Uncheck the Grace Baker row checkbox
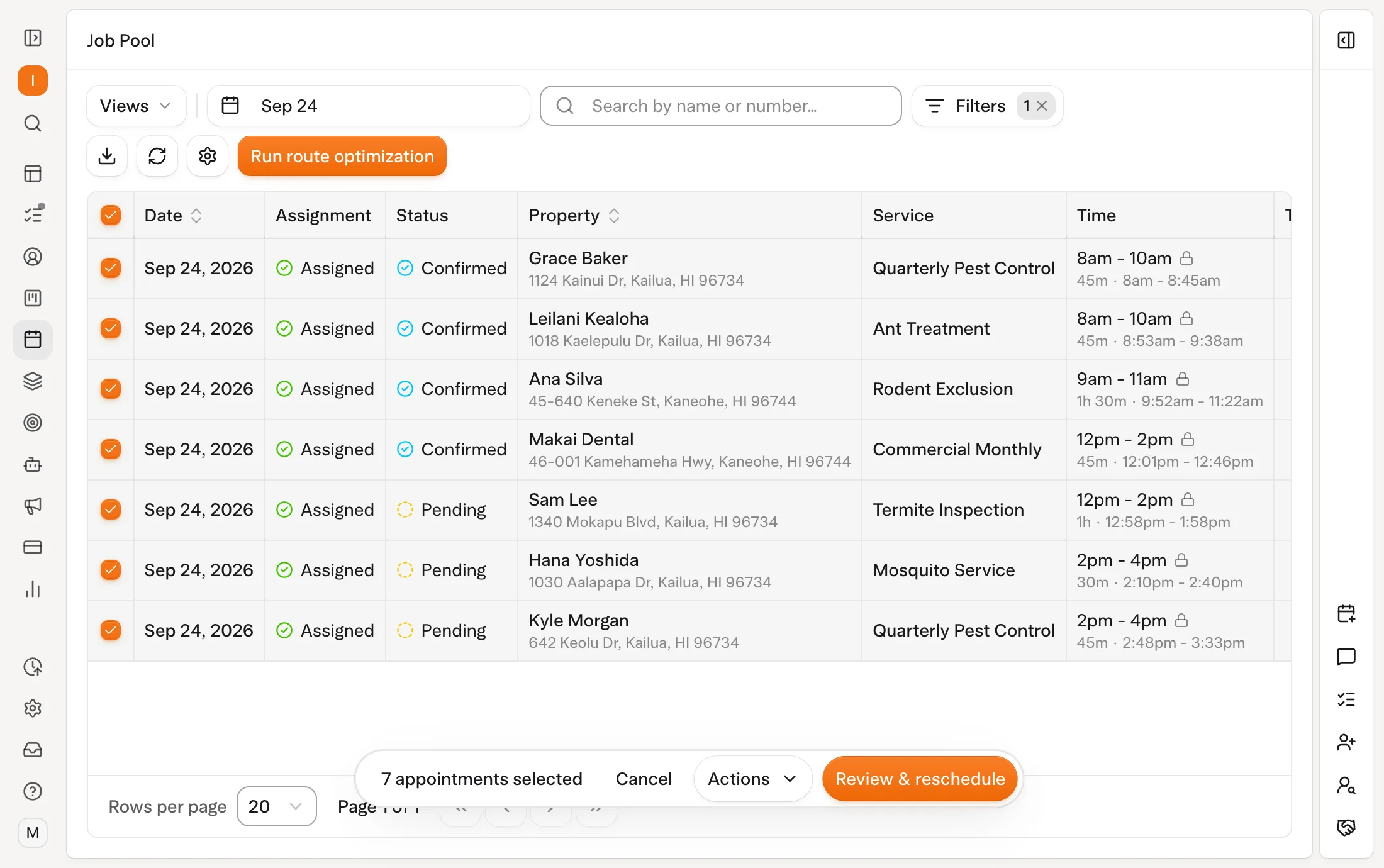 point(111,268)
